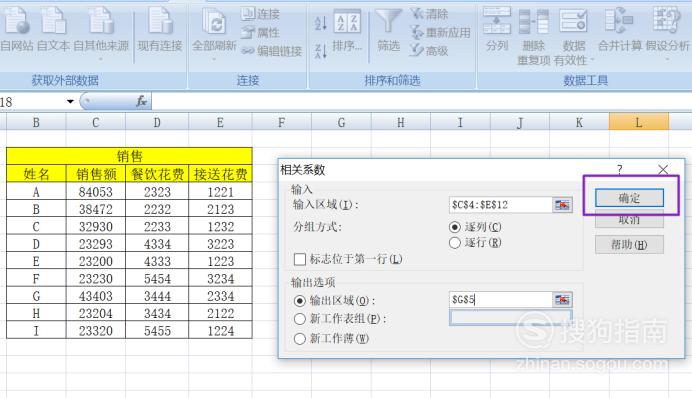Screen dimensions: 692x398
Task: Click cell with value 3234
Action: coord(220,278)
